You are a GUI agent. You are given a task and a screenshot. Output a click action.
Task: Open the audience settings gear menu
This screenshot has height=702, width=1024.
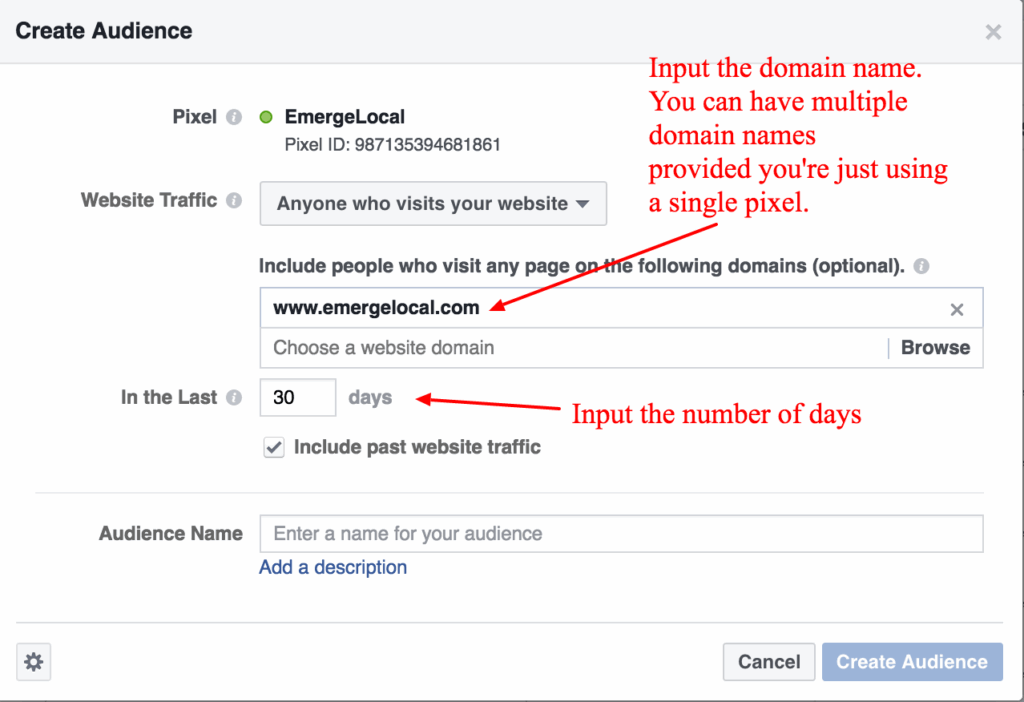tap(33, 661)
